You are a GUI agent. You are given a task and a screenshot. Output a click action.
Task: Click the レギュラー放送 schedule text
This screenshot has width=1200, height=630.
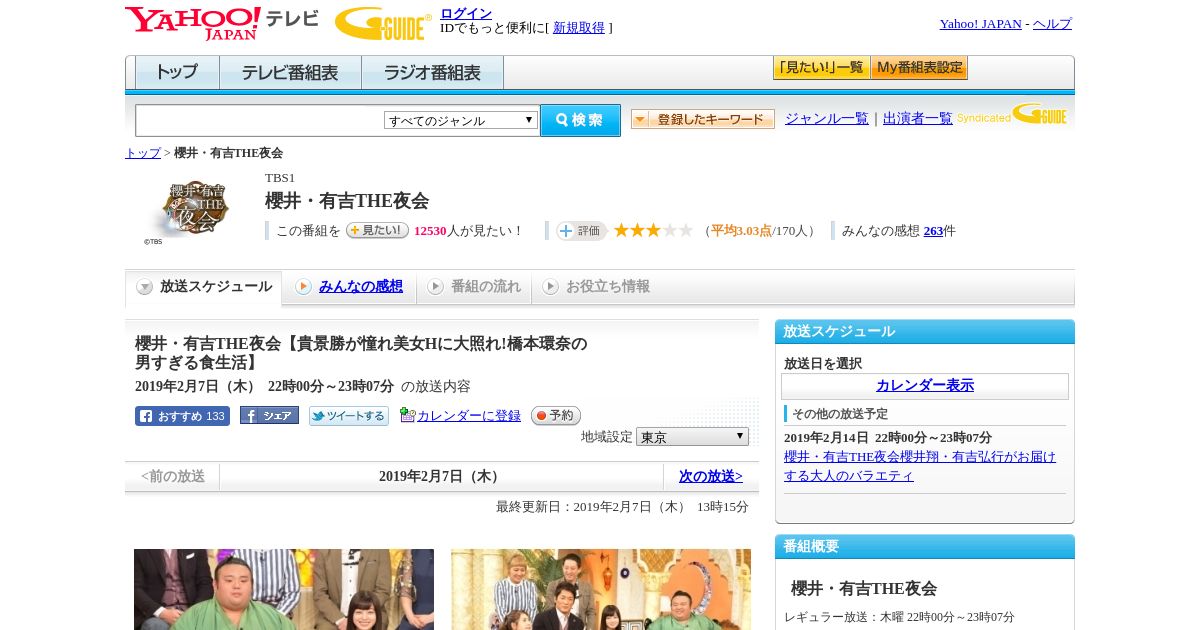coord(899,617)
